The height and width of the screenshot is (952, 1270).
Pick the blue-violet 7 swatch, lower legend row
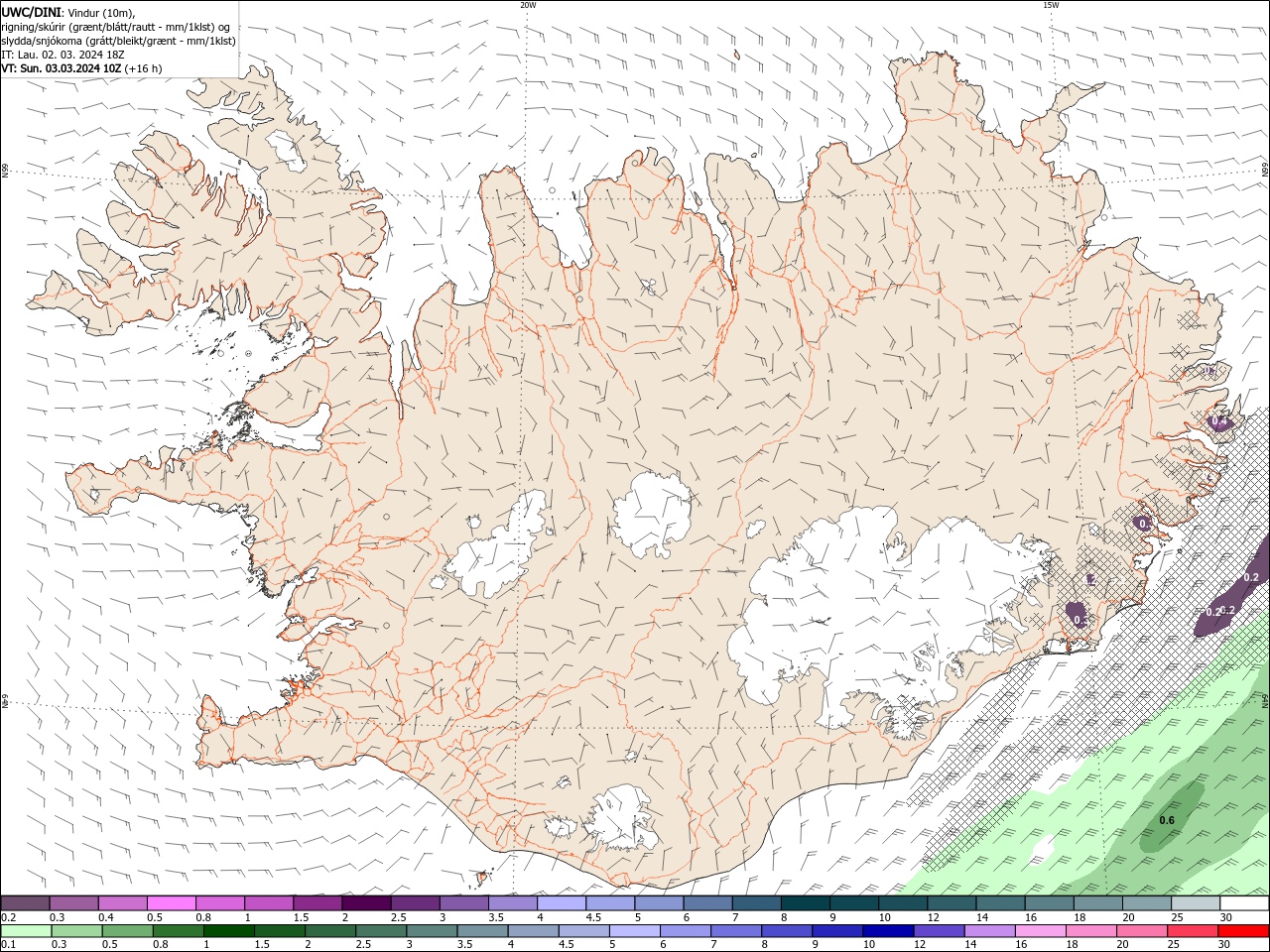pyautogui.click(x=735, y=931)
